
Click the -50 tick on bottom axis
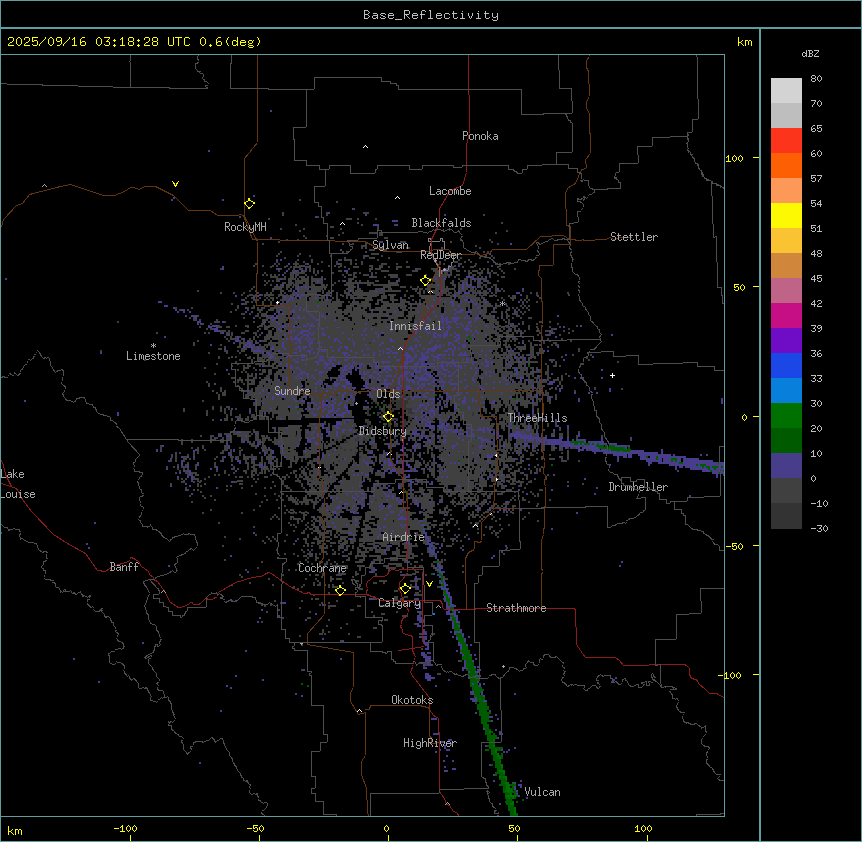[x=255, y=828]
